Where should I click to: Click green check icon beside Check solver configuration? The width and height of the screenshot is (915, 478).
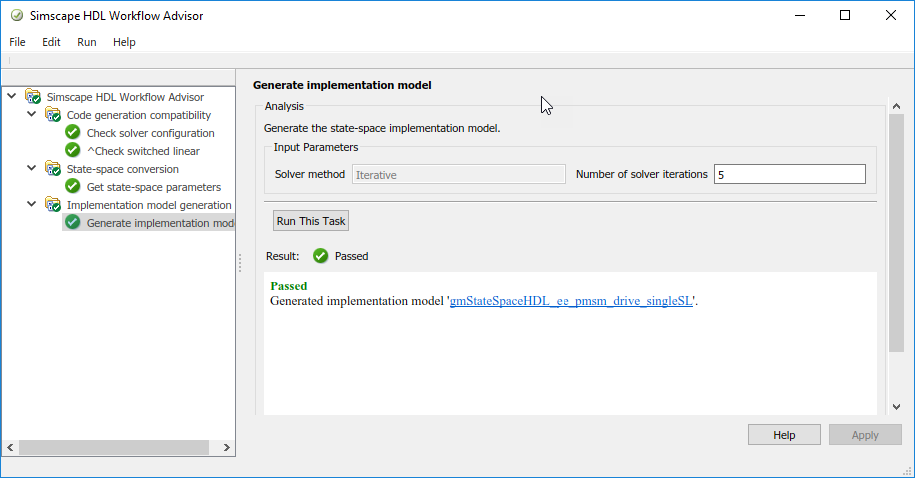(72, 133)
